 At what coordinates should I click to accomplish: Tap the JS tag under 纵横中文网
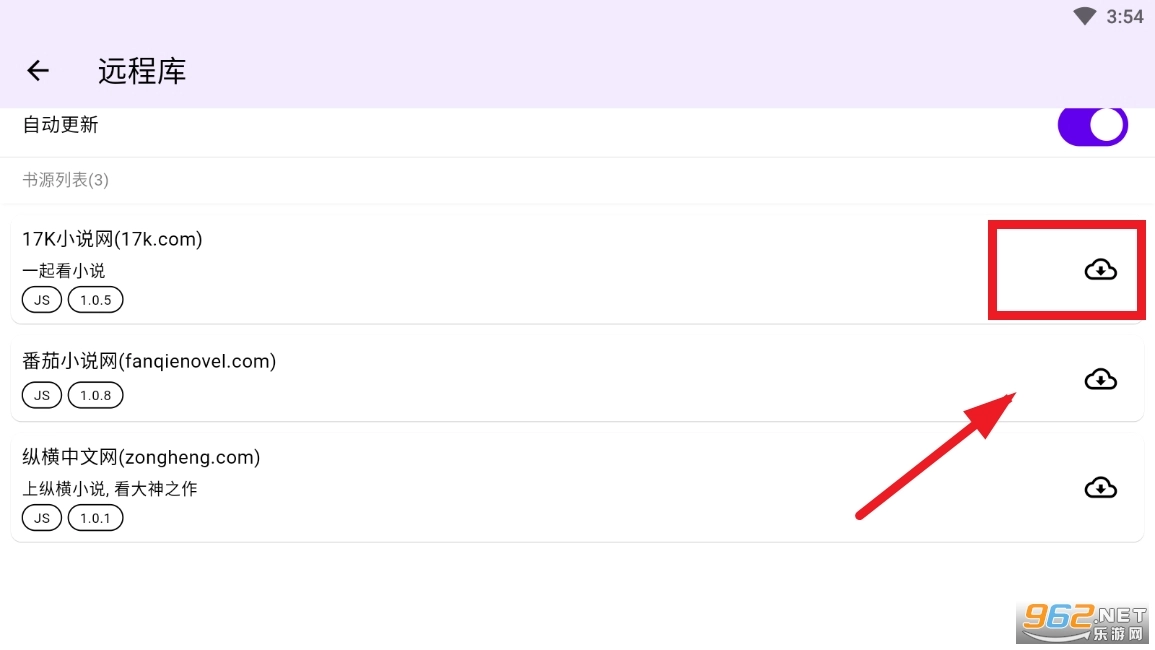pos(42,517)
